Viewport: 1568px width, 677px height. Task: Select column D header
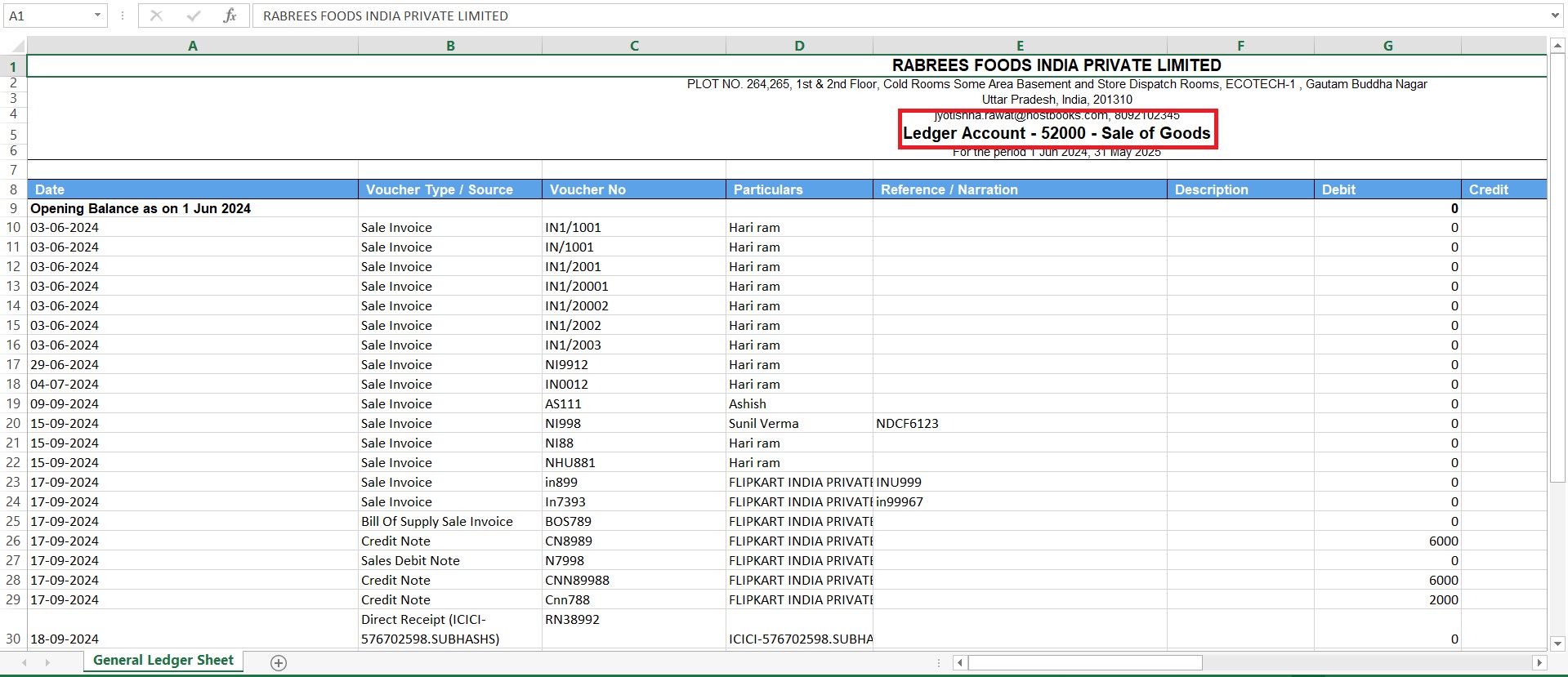(x=799, y=46)
